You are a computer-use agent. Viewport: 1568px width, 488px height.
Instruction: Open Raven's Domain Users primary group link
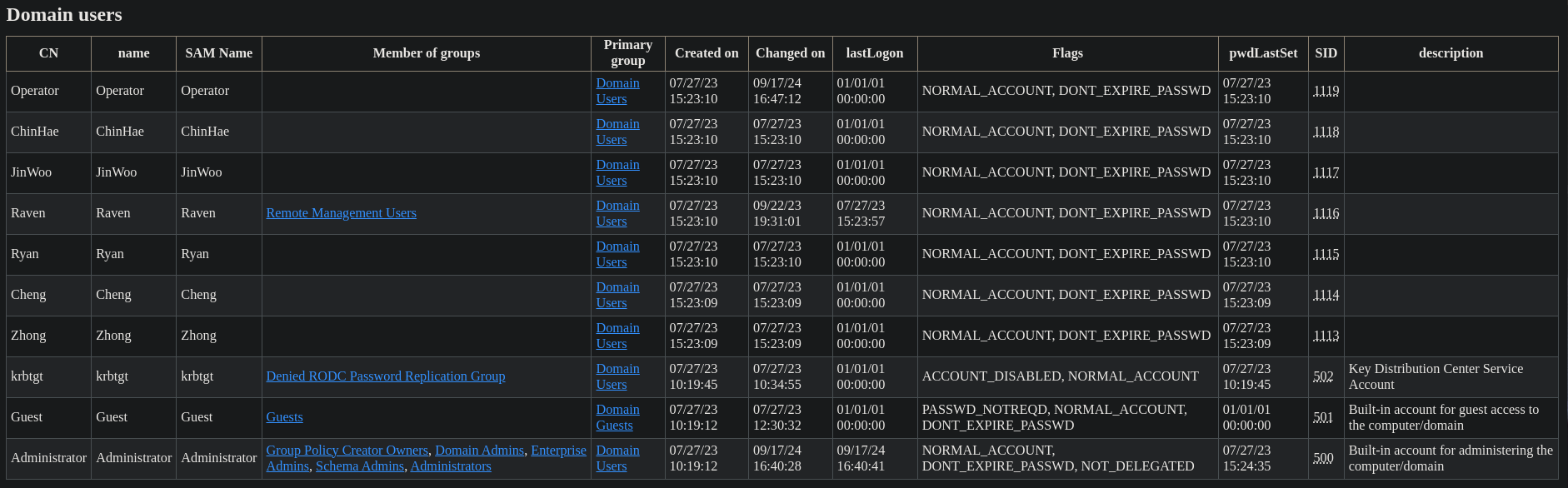[617, 213]
